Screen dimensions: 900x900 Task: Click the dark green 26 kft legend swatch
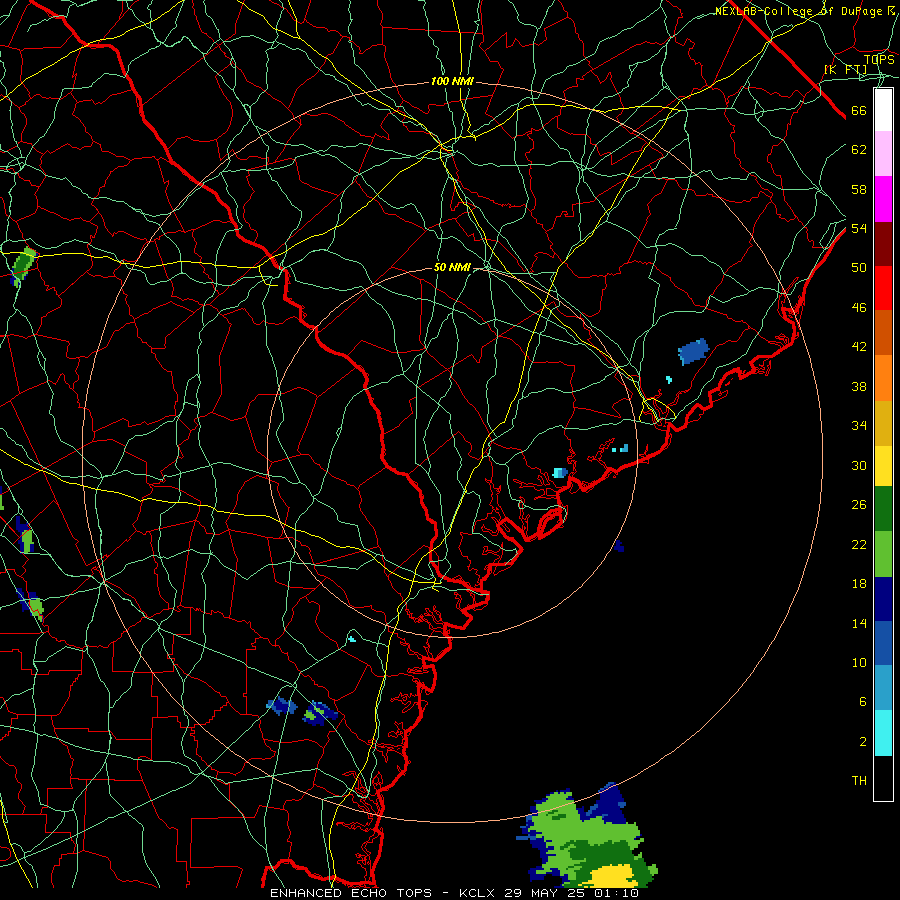tap(883, 509)
